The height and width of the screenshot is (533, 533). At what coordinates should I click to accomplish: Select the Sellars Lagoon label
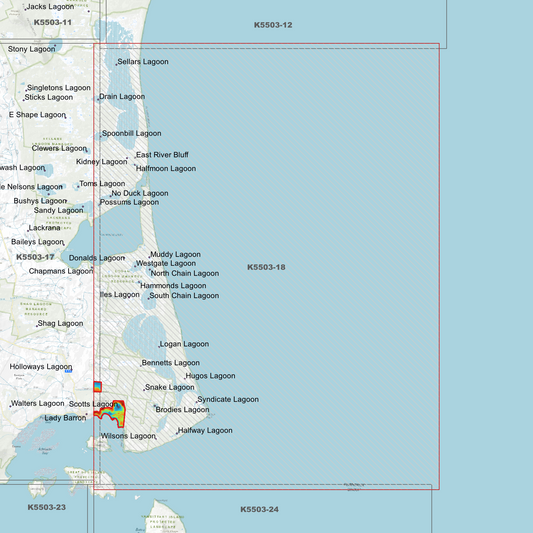pyautogui.click(x=143, y=62)
